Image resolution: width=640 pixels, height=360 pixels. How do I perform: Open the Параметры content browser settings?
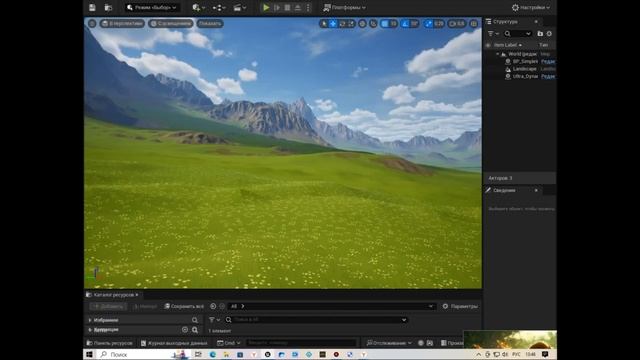pos(460,306)
